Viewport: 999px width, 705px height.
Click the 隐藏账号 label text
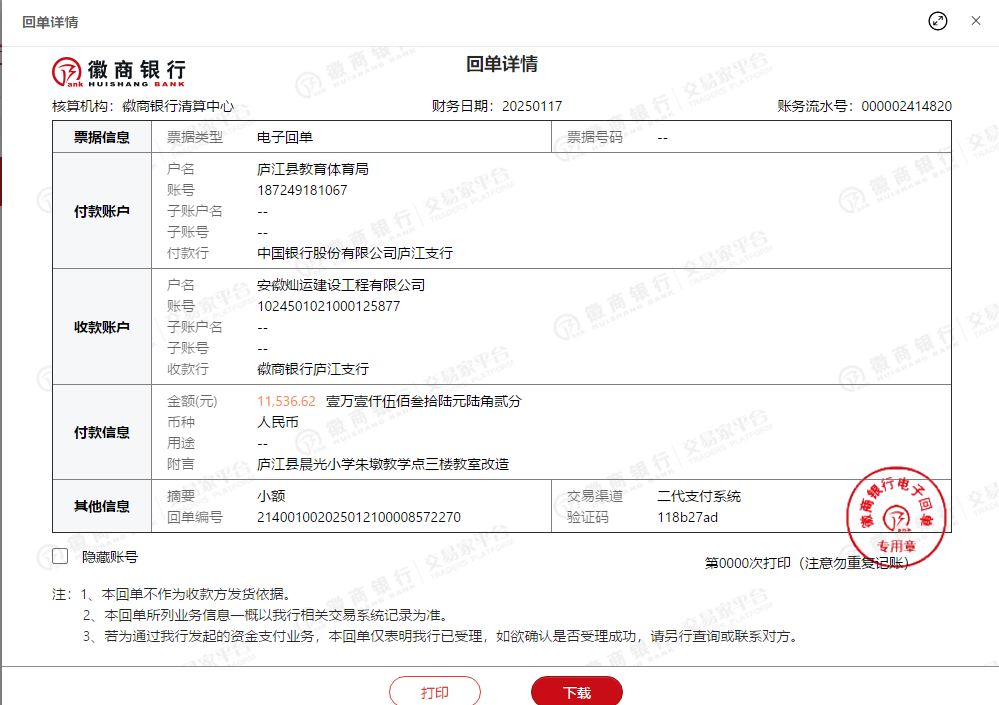110,557
